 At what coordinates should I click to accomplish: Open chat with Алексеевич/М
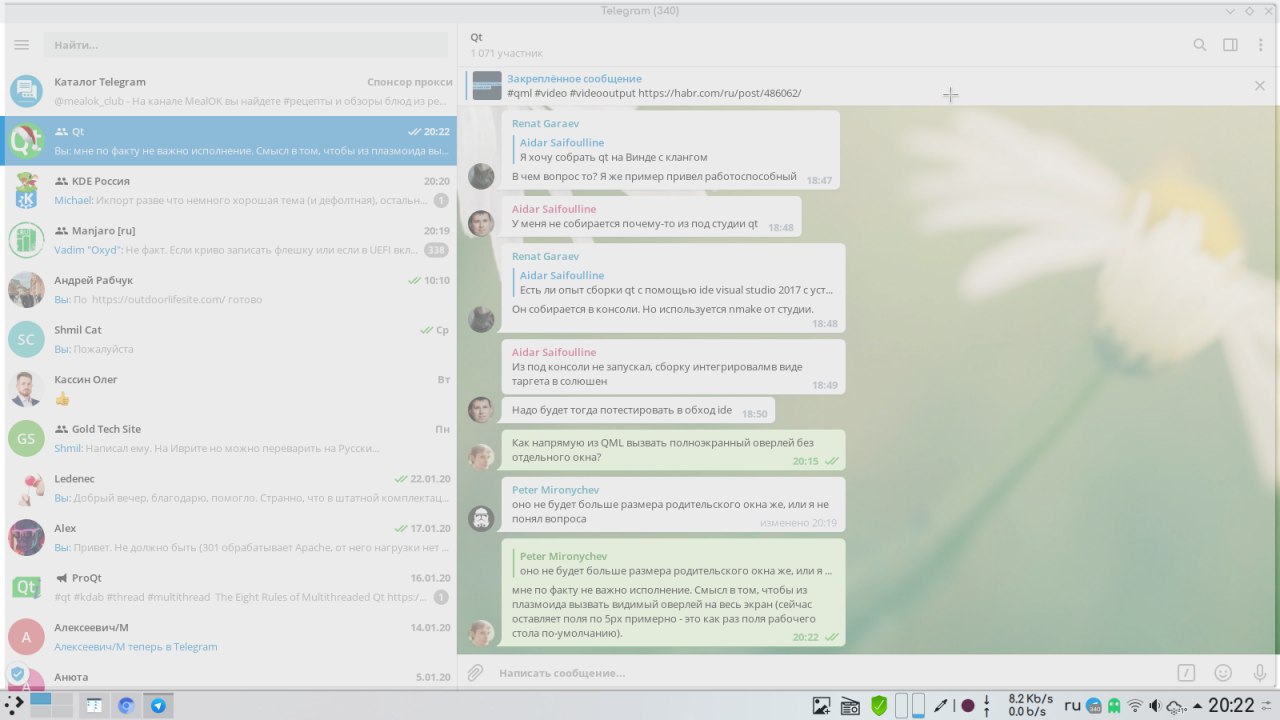point(230,636)
